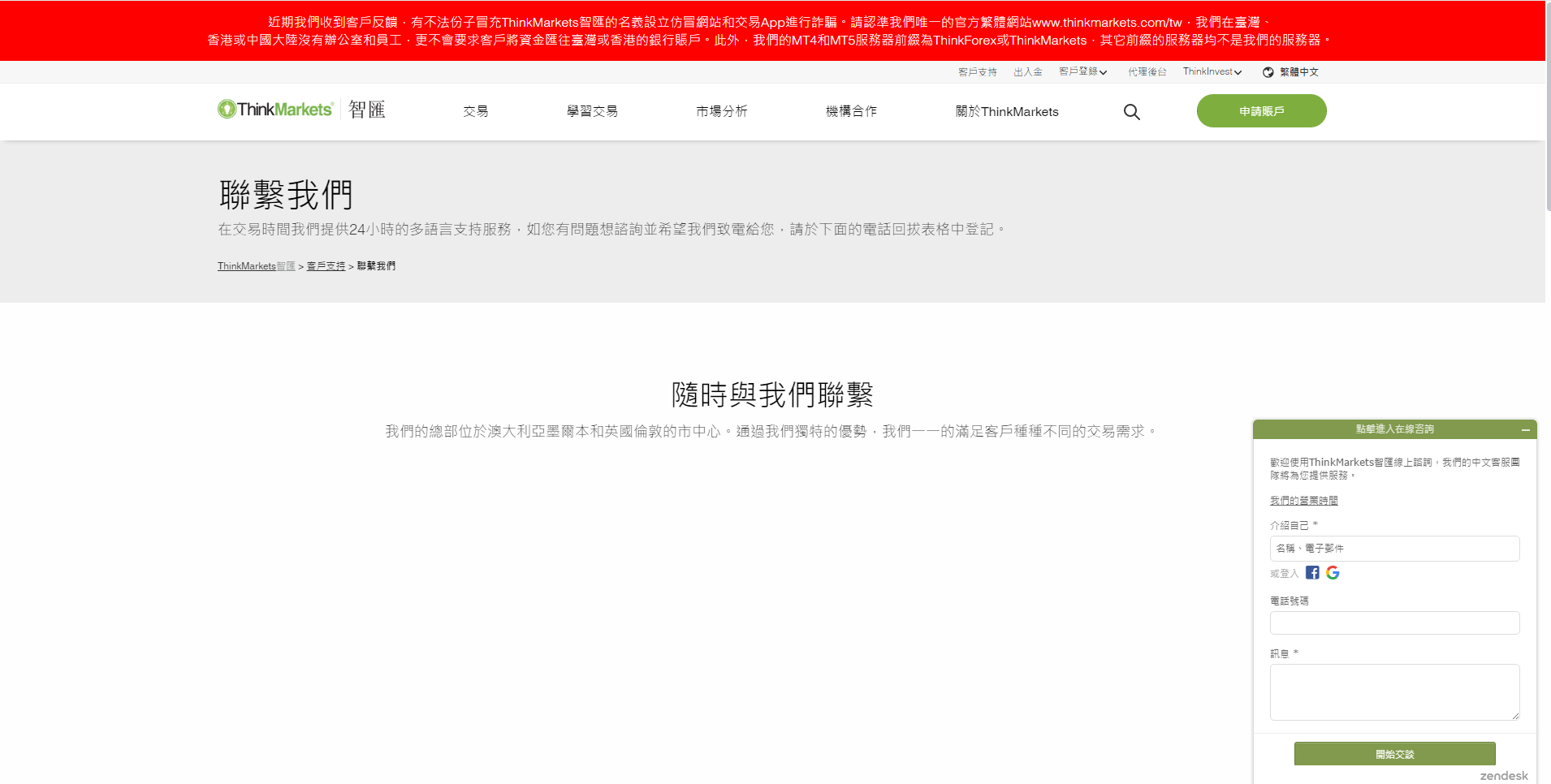Viewport: 1551px width, 784px height.
Task: Click the red fraud warning banner text
Action: coord(771,31)
